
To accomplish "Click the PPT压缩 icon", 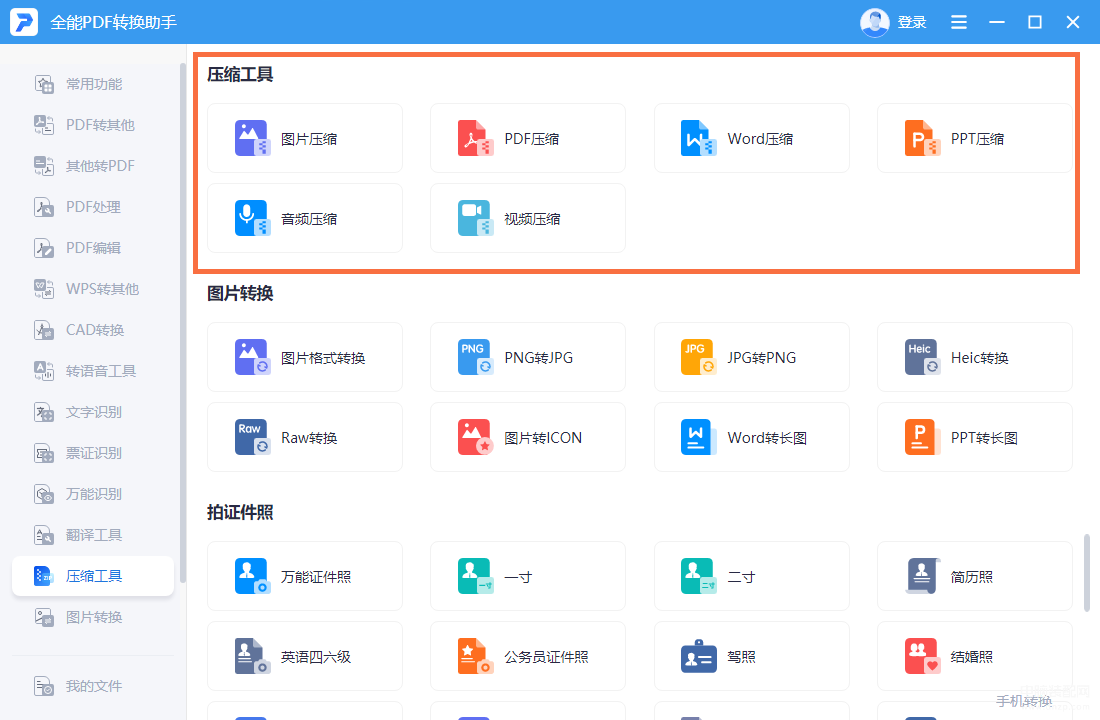I will (x=921, y=138).
